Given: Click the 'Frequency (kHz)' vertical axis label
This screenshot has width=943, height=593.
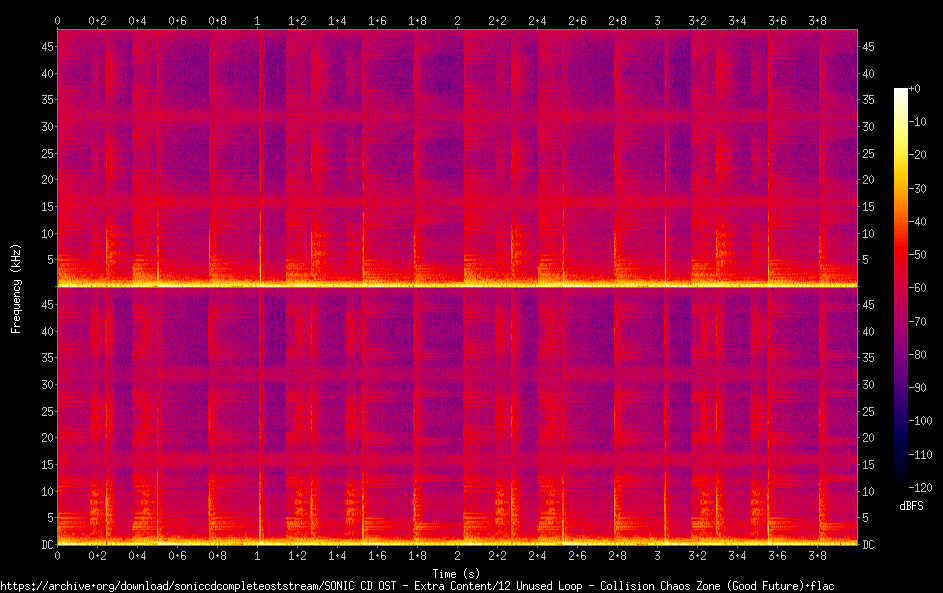Looking at the screenshot, I should (x=16, y=287).
